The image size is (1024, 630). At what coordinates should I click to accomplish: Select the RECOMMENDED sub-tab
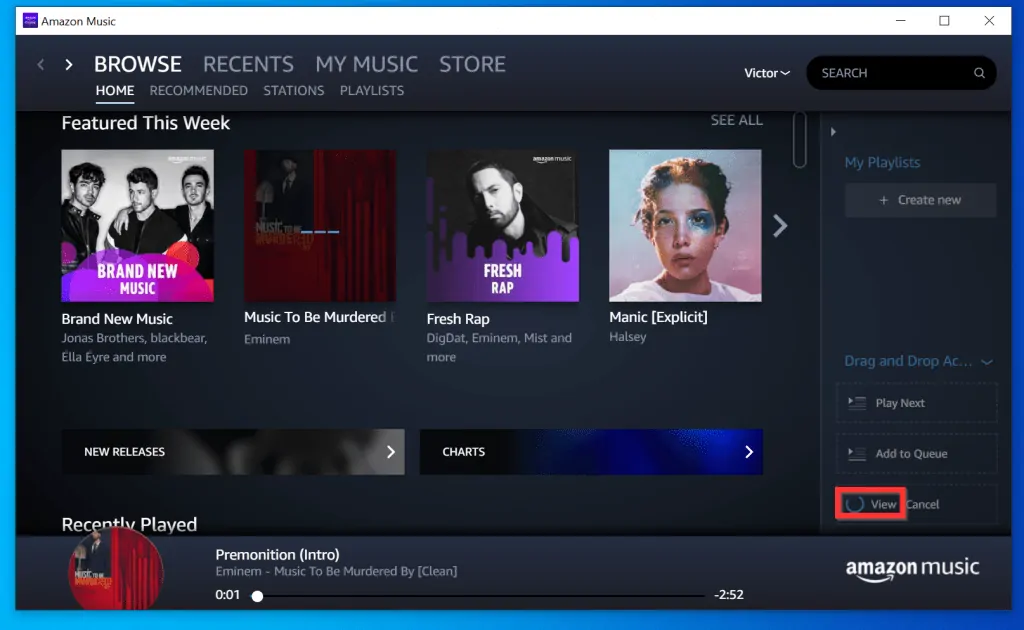click(x=199, y=91)
